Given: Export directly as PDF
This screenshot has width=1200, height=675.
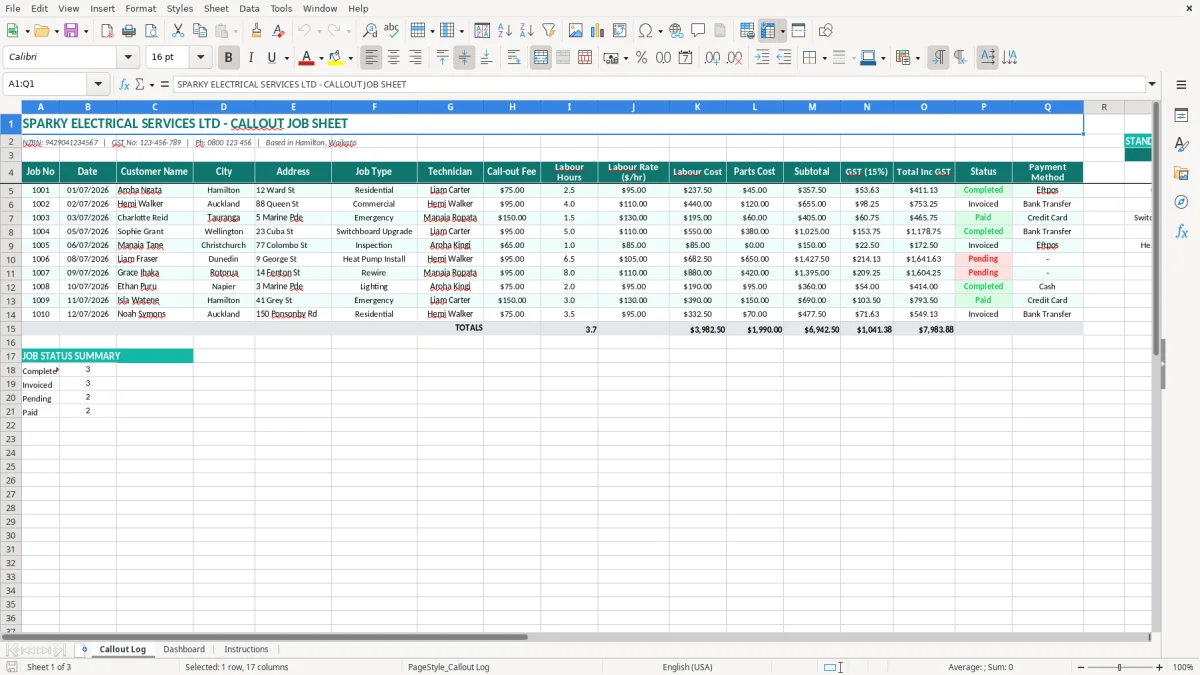Looking at the screenshot, I should coord(106,31).
